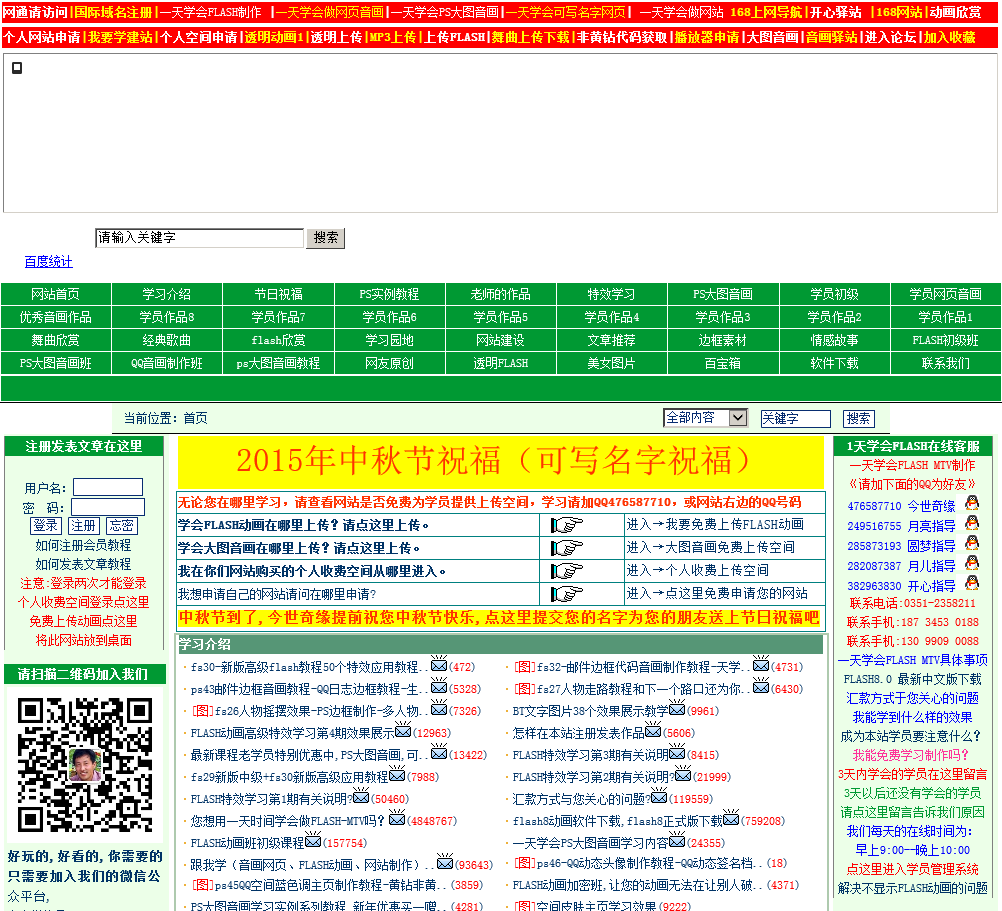The height and width of the screenshot is (911, 1002).
Task: Click envelope icon after fs32 邮件边框代码 entry
Action: pyautogui.click(x=761, y=664)
